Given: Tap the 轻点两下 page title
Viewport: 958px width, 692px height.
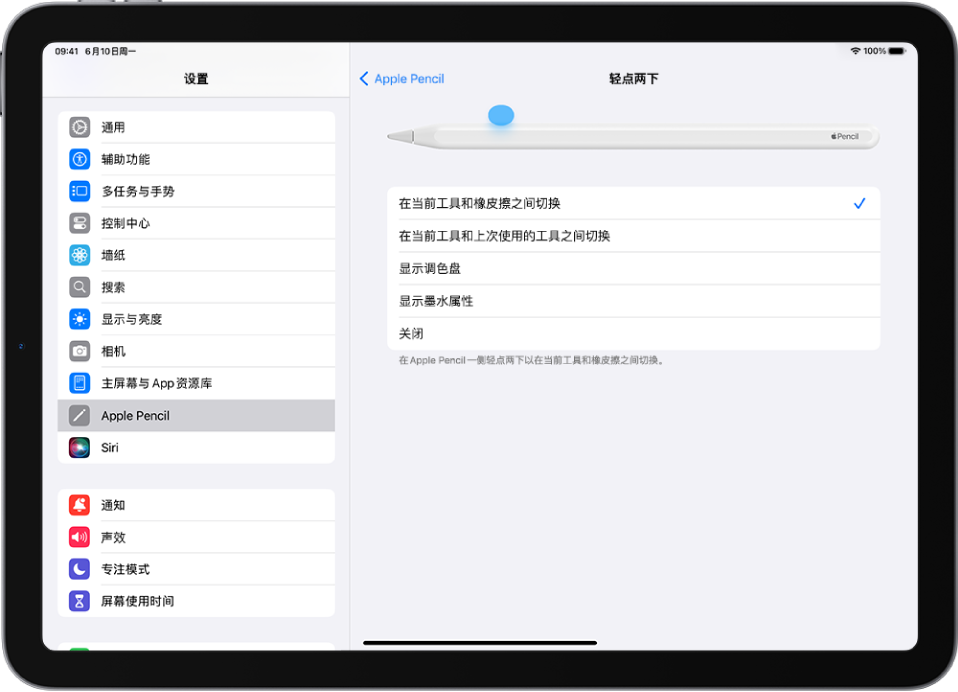Looking at the screenshot, I should click(634, 79).
